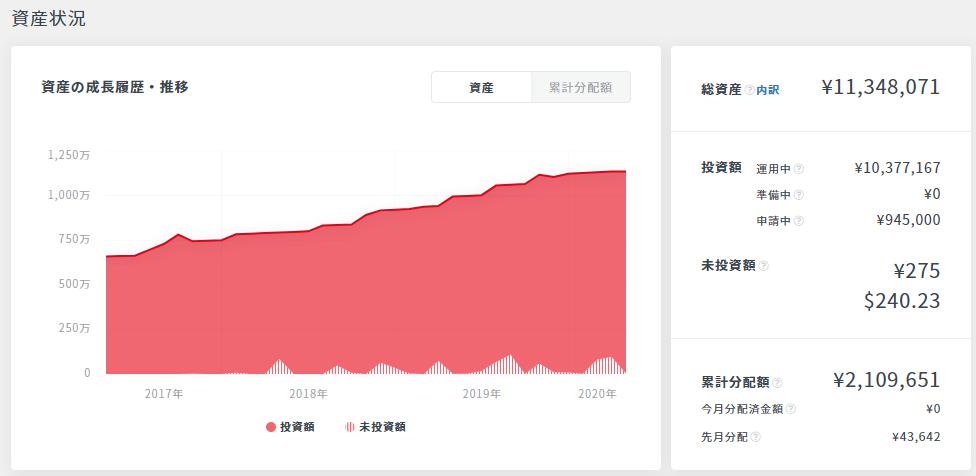Click the 2020年 axis label
This screenshot has width=976, height=476.
pyautogui.click(x=597, y=394)
